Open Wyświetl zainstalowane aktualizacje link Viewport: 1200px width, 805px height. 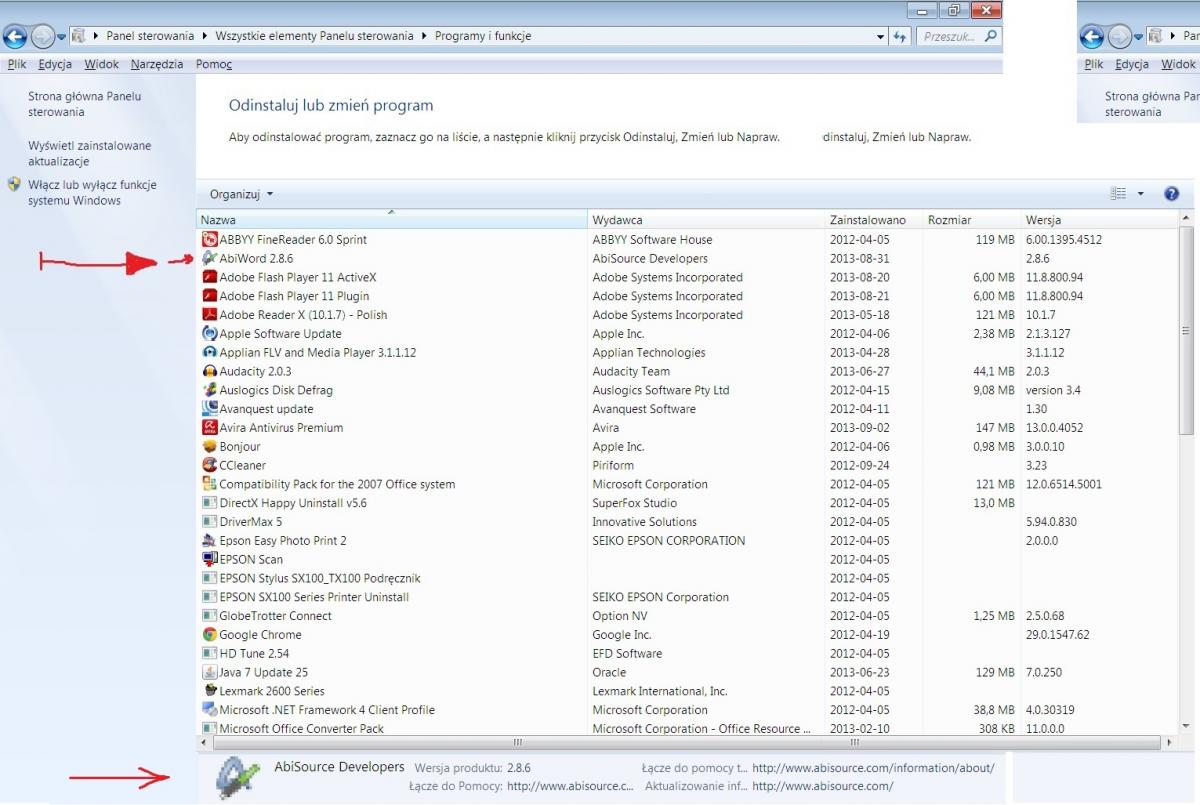[90, 153]
